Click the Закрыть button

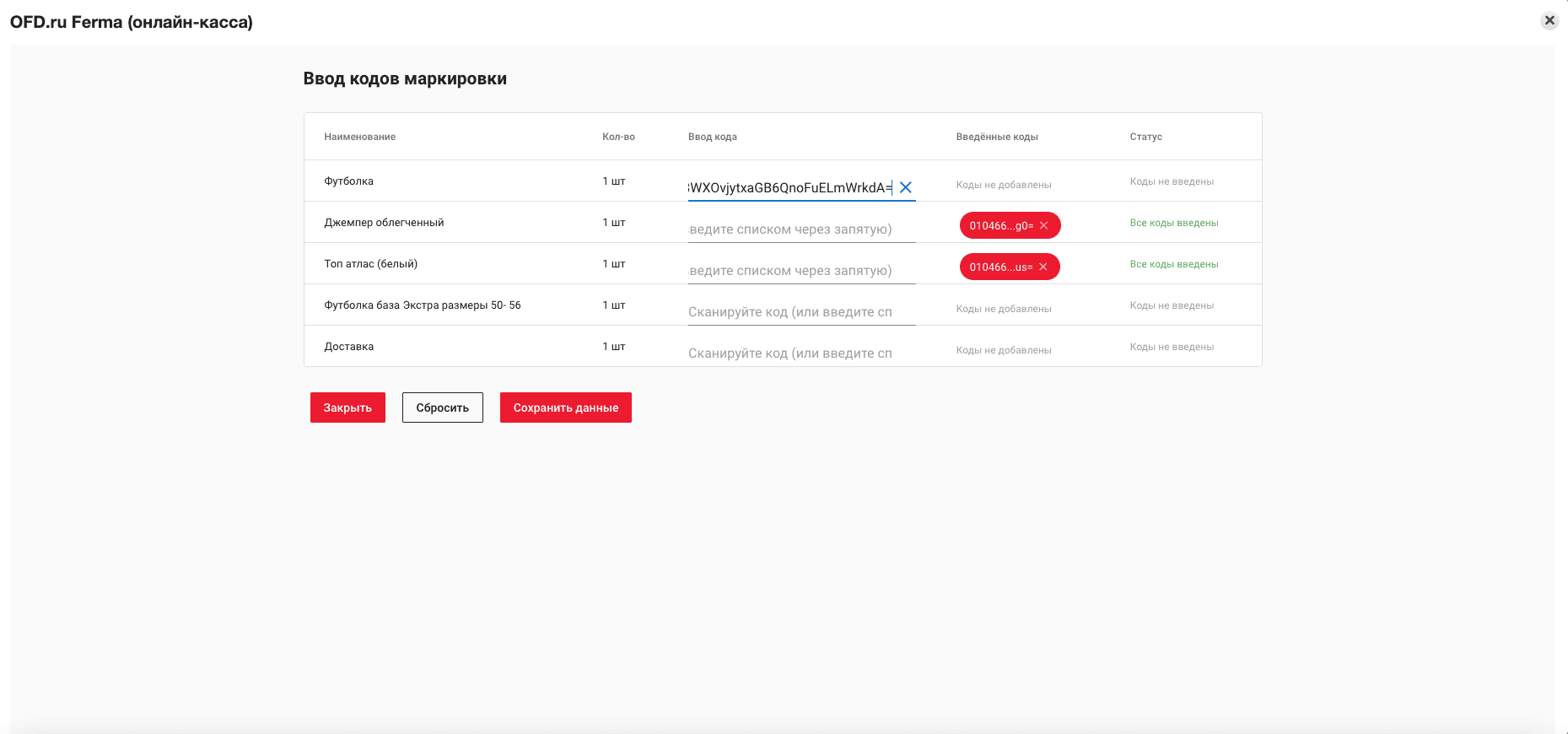coord(348,407)
